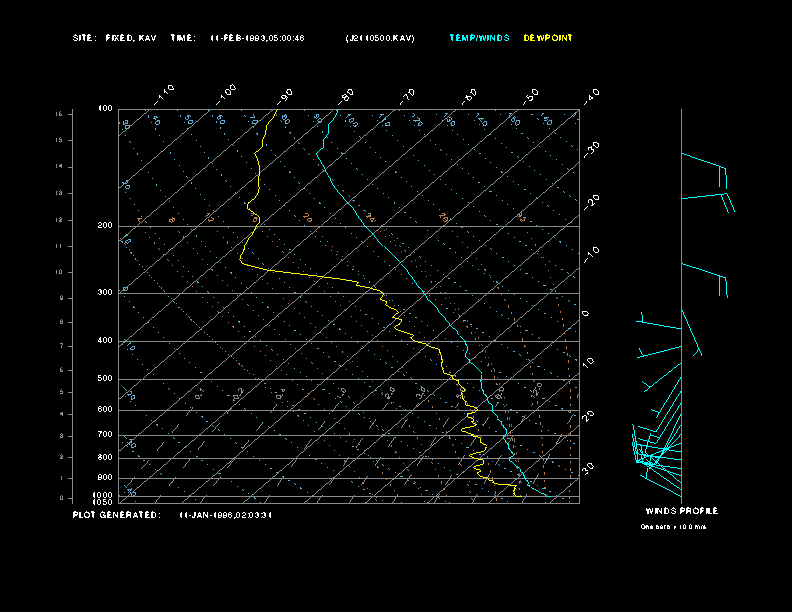
Task: Click the yellow "DEWPOINT" legend label
Action: pos(548,38)
